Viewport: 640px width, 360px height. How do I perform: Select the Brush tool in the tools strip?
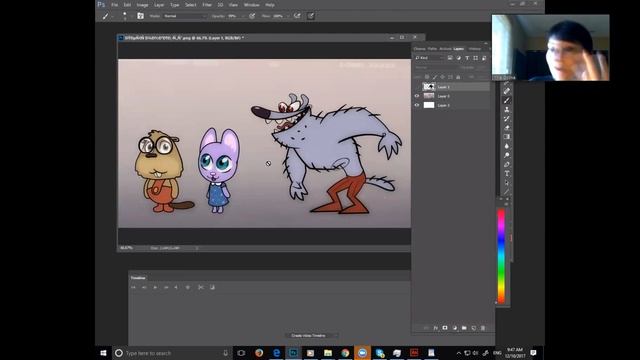pos(507,100)
